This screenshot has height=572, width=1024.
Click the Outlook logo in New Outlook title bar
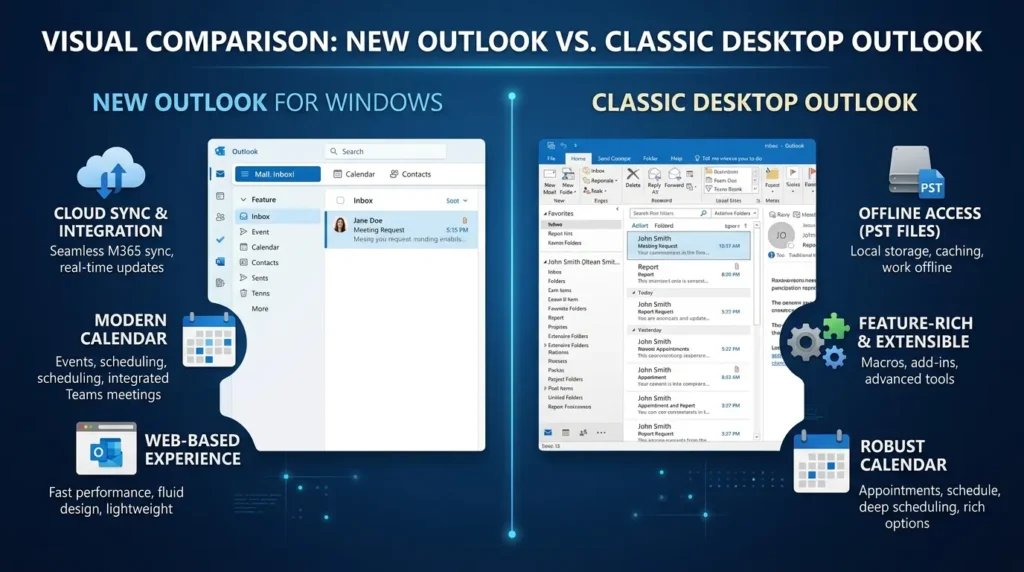[220, 151]
